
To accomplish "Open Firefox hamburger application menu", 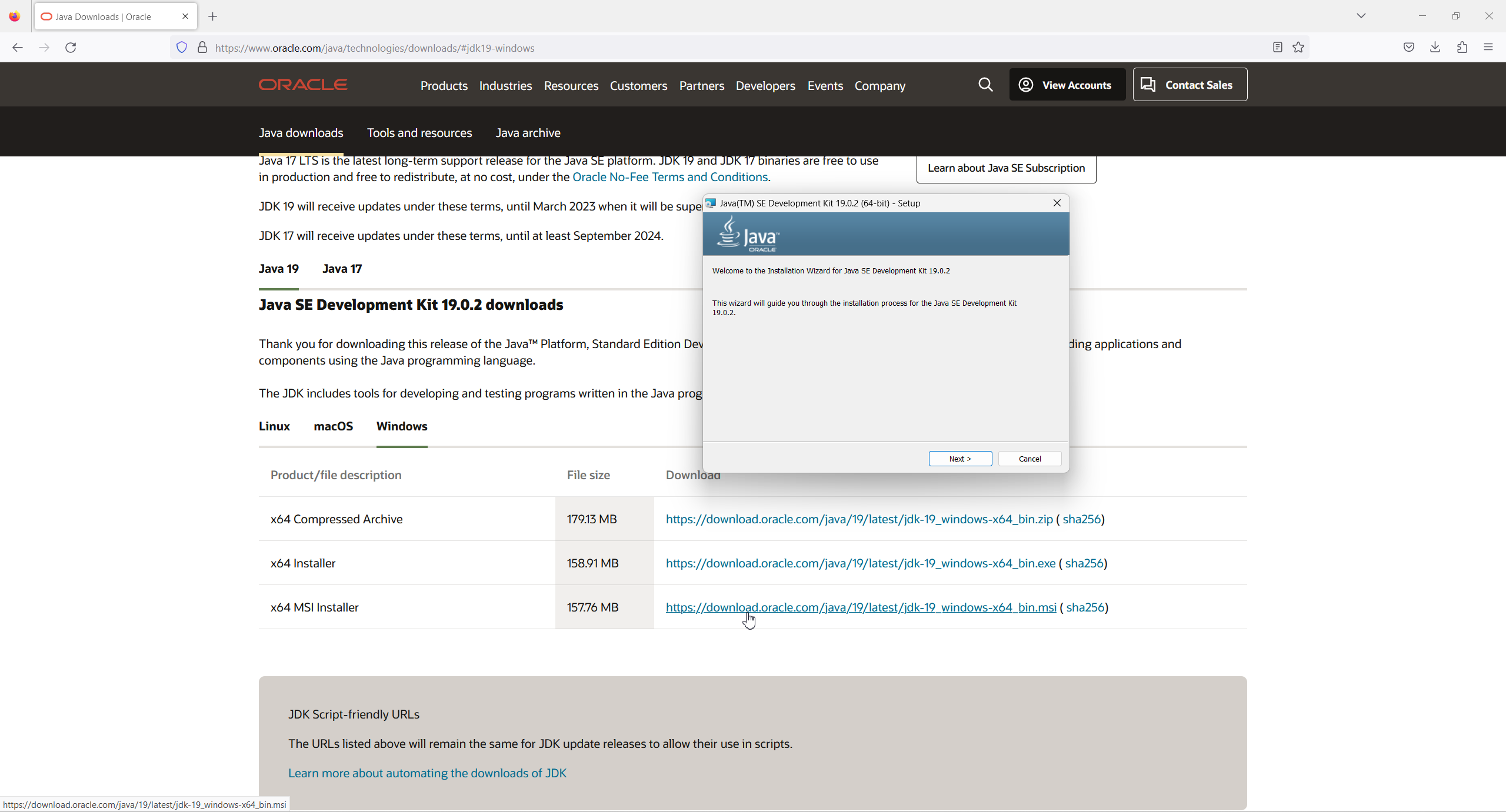I will (1488, 48).
